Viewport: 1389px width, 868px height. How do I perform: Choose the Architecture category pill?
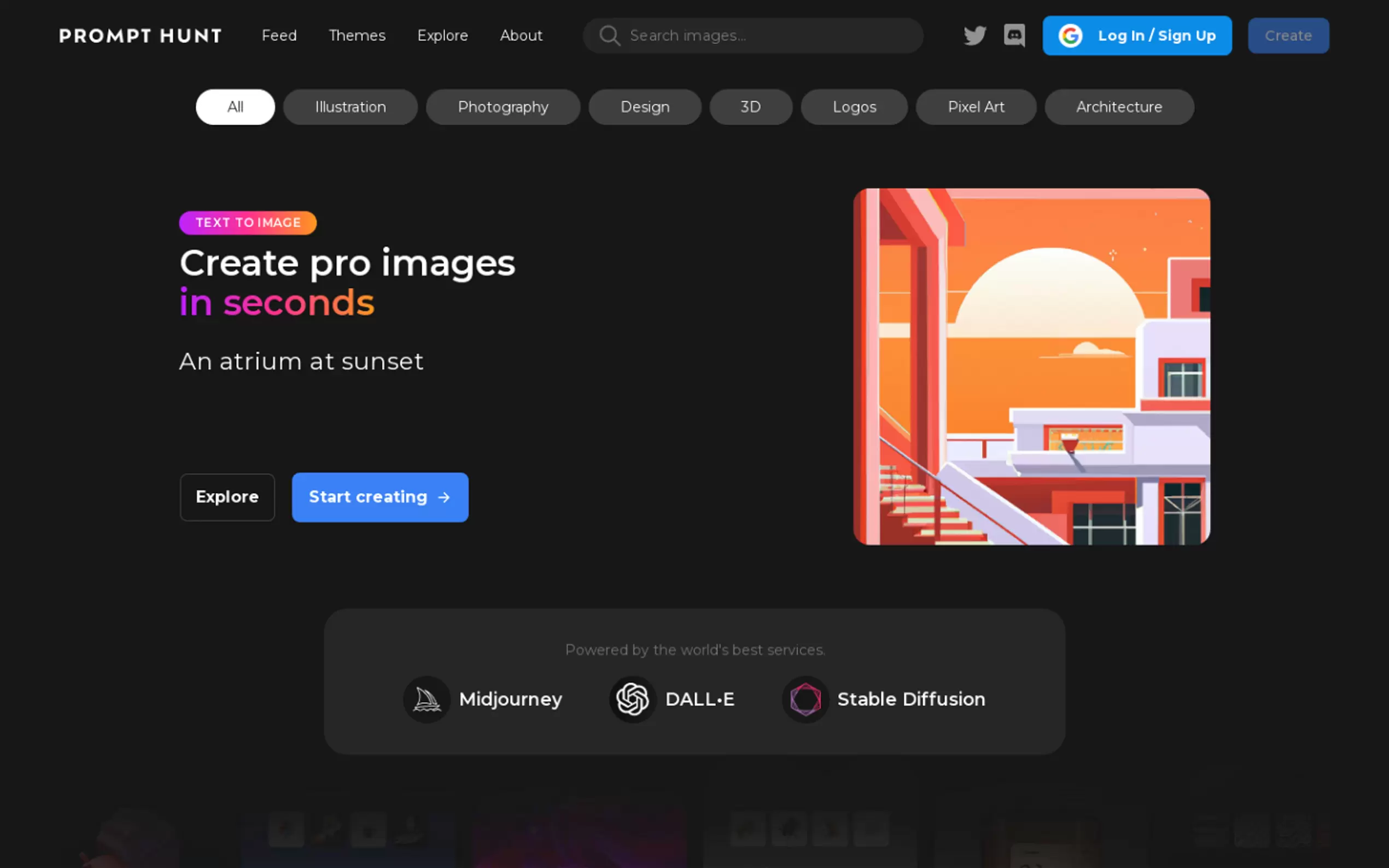1118,107
